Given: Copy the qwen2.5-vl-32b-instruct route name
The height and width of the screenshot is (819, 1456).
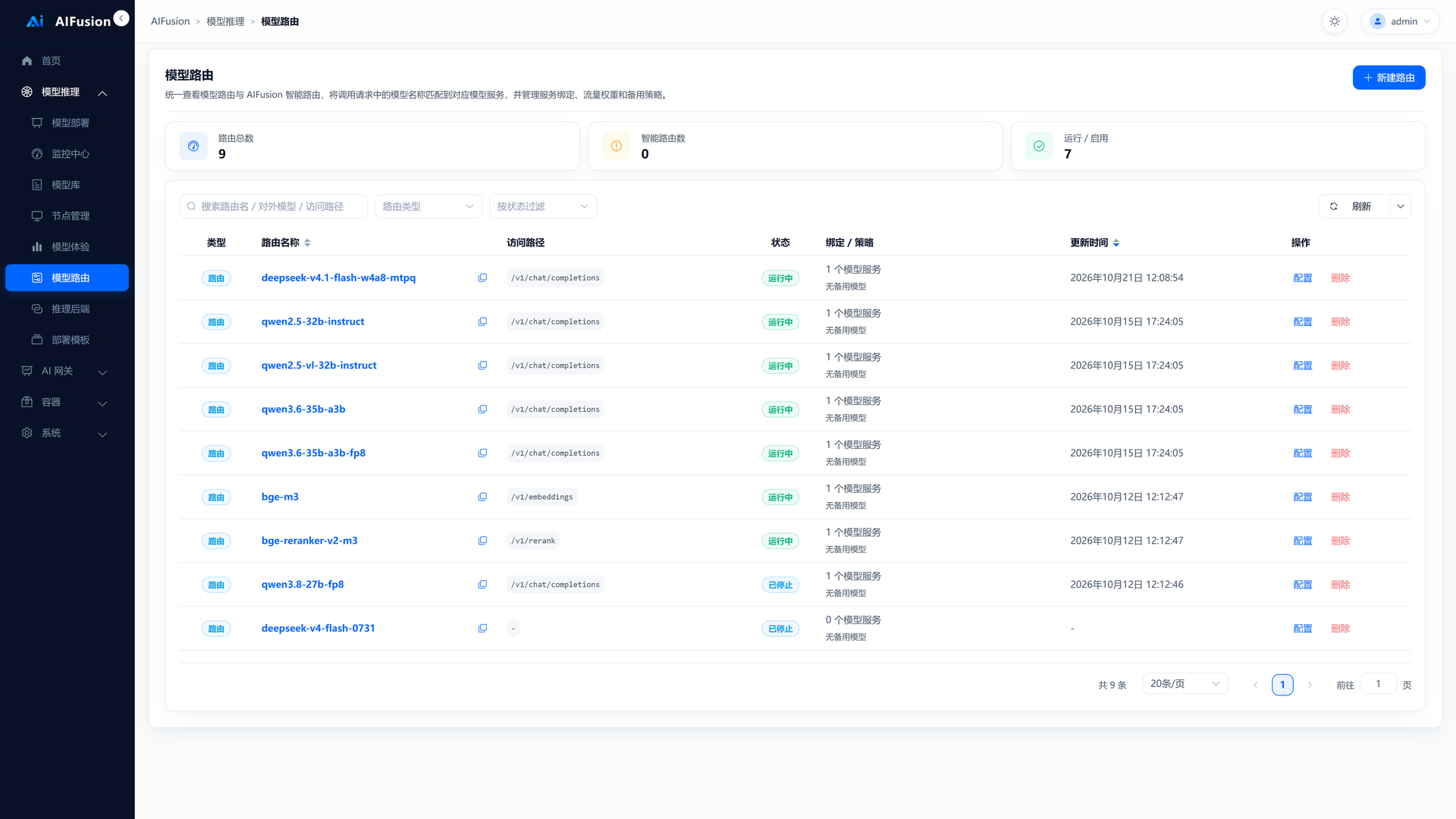Looking at the screenshot, I should [482, 366].
